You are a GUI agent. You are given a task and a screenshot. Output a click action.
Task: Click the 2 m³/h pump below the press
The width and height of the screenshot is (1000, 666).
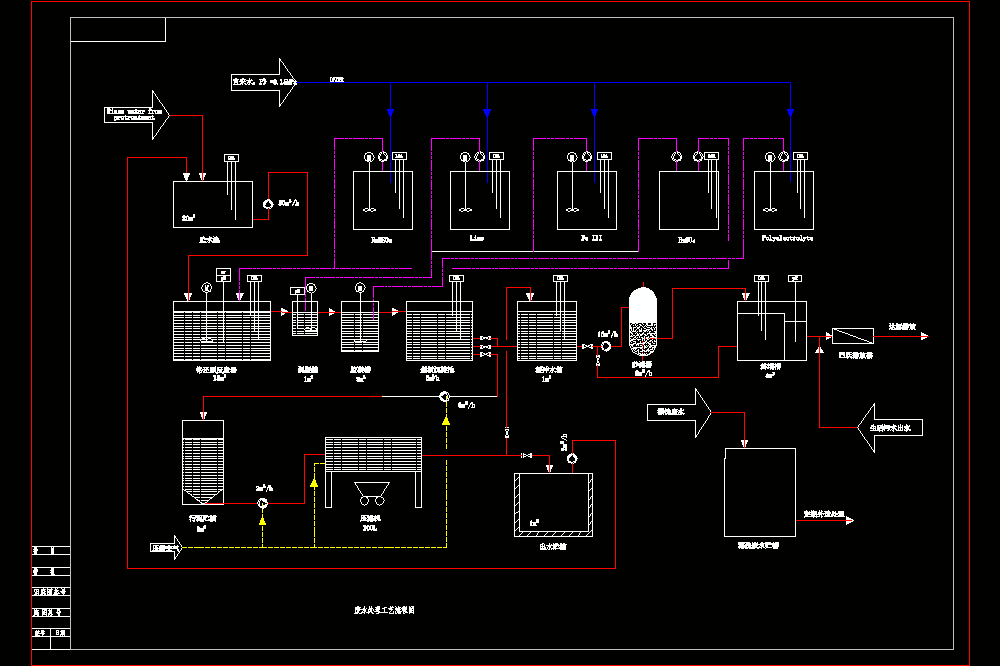point(262,503)
